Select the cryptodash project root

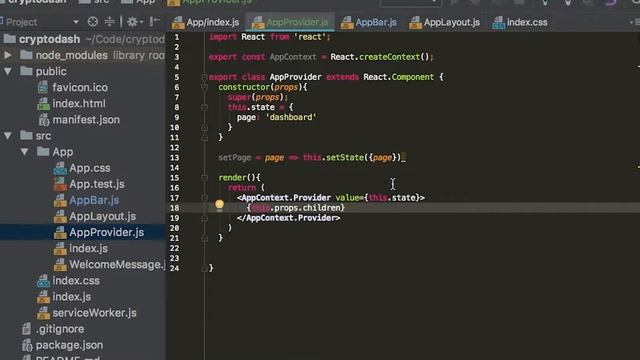(x=49, y=39)
